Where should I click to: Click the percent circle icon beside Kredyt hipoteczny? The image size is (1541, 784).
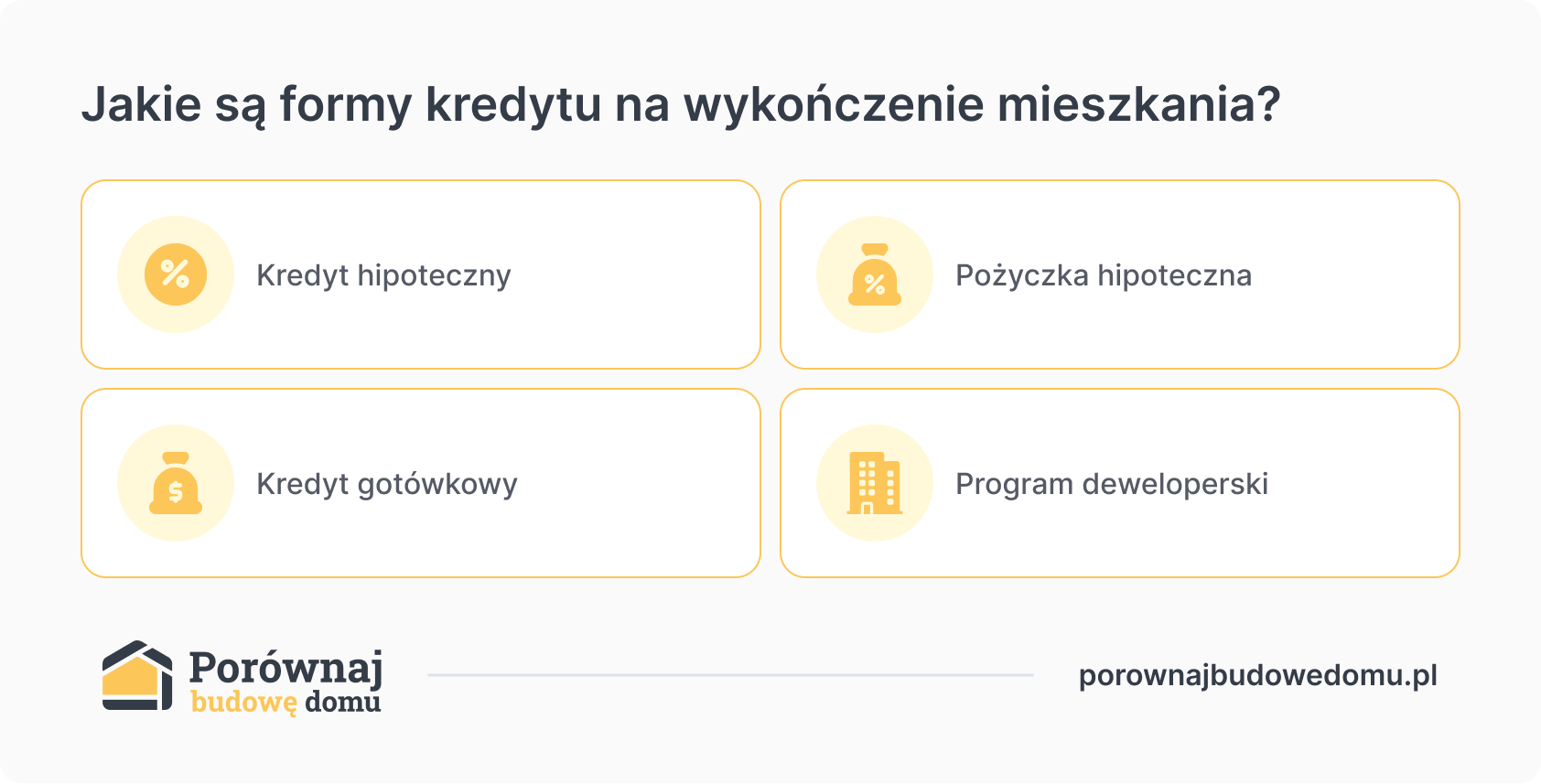[176, 274]
